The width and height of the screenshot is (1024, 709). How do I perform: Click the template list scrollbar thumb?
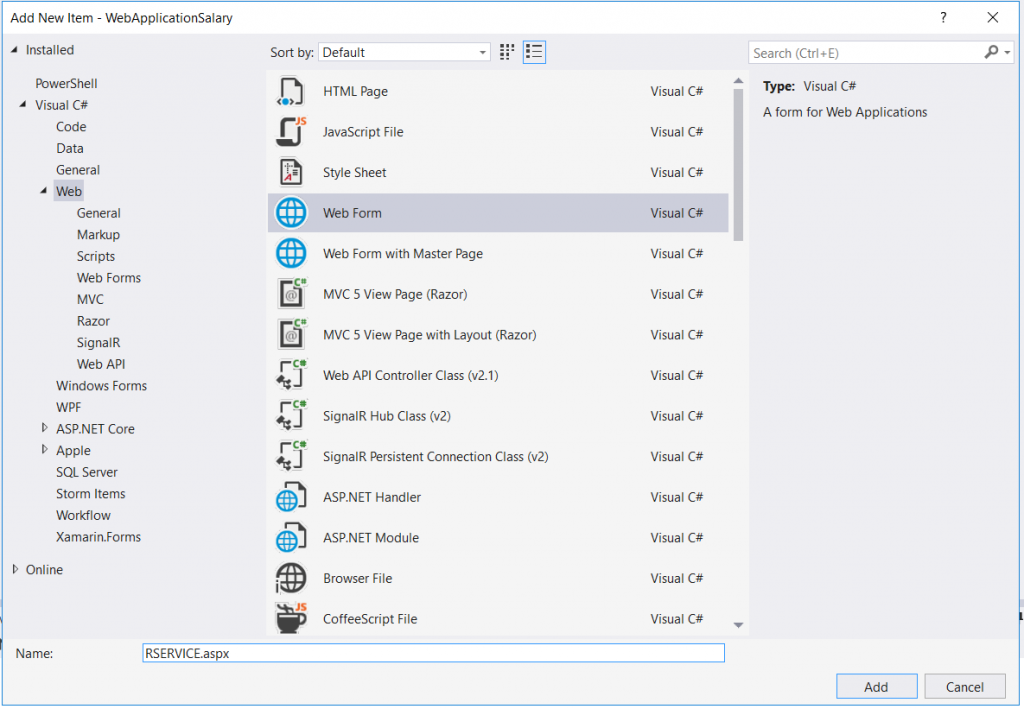(x=738, y=165)
